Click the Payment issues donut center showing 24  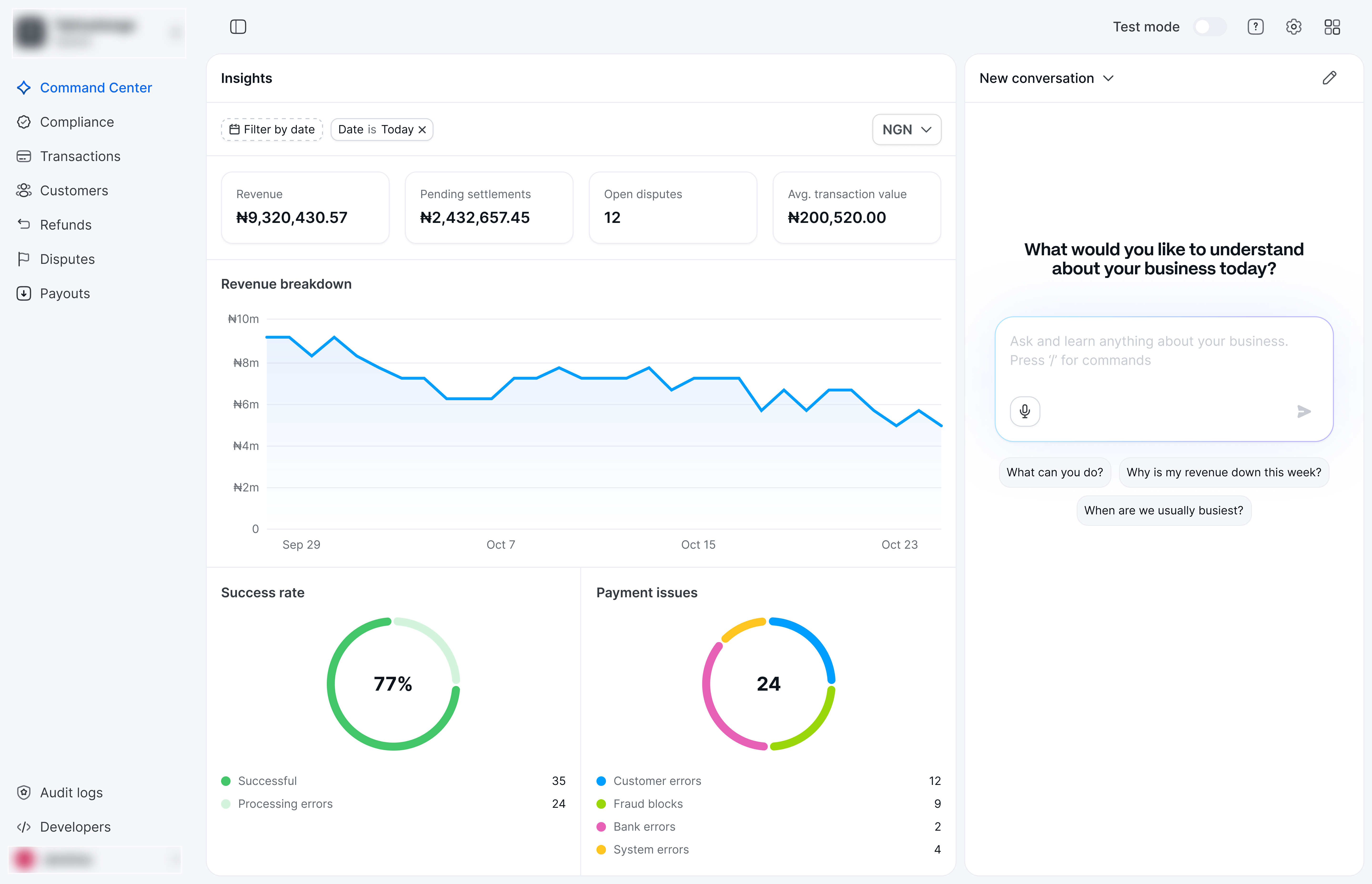click(x=769, y=684)
